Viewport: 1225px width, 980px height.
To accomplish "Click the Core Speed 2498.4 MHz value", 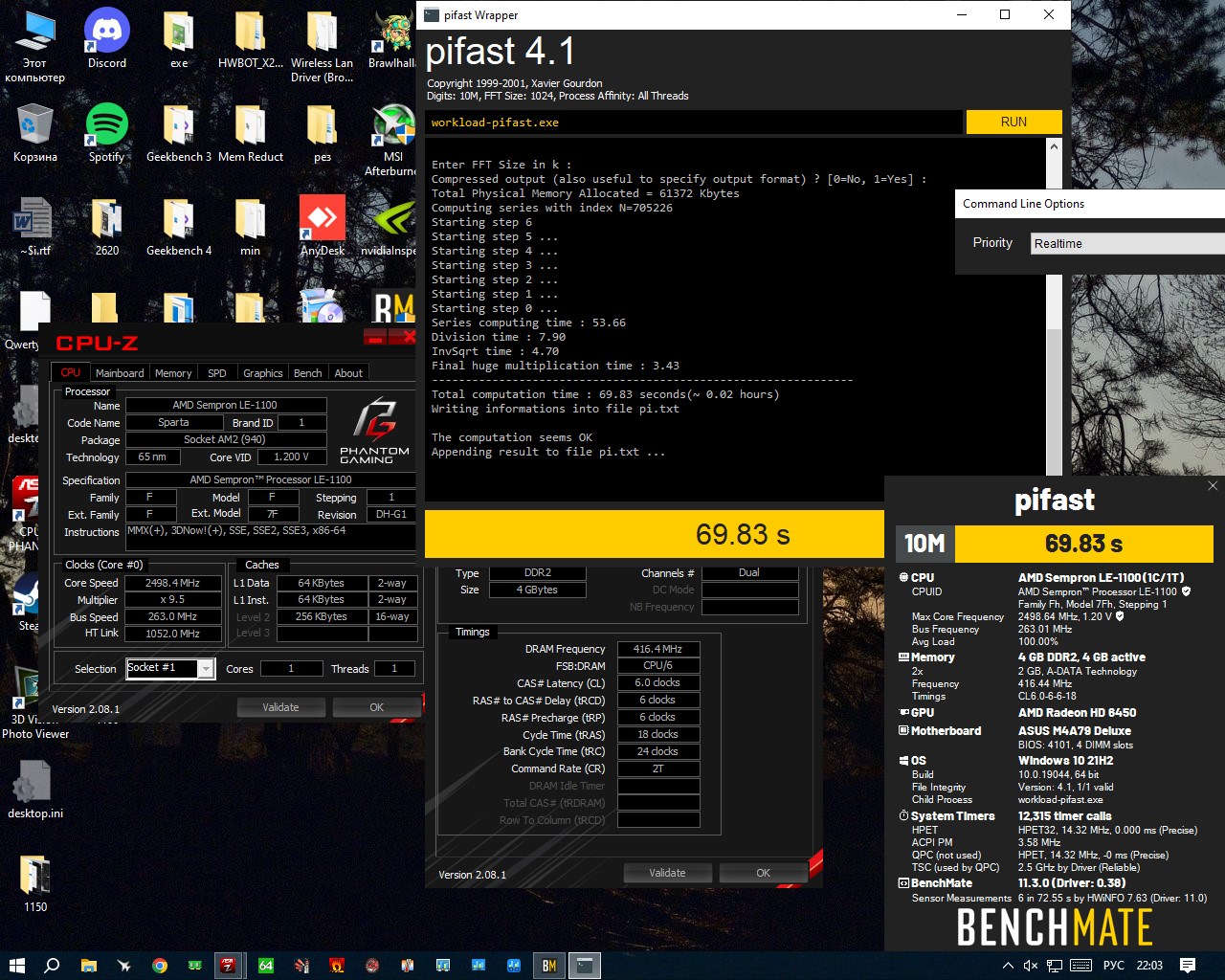I will [x=172, y=583].
